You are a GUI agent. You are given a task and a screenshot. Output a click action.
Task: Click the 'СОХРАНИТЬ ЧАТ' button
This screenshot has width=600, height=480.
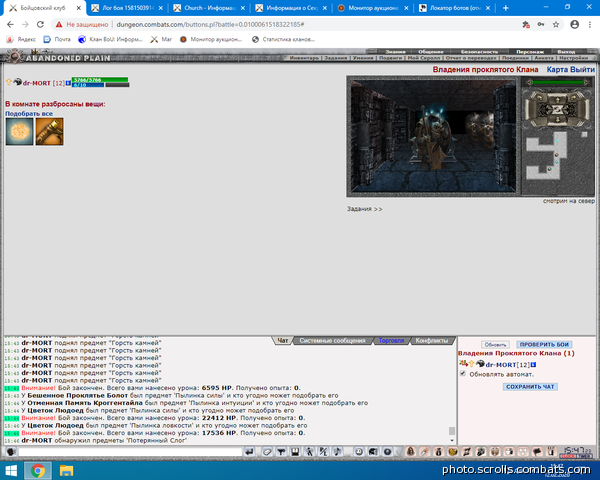pos(530,387)
